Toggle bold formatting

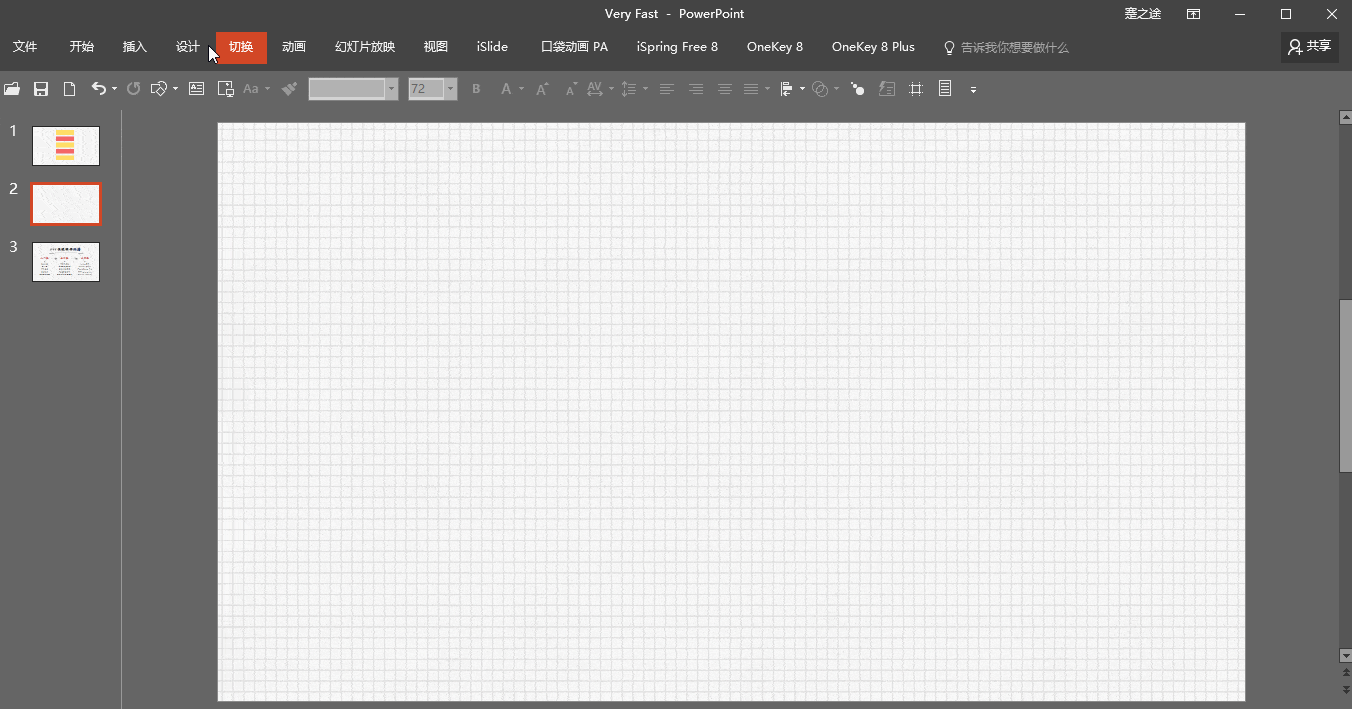point(476,89)
